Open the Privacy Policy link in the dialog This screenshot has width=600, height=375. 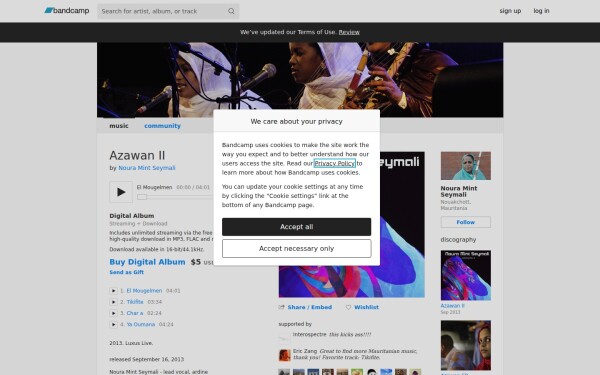pos(335,163)
